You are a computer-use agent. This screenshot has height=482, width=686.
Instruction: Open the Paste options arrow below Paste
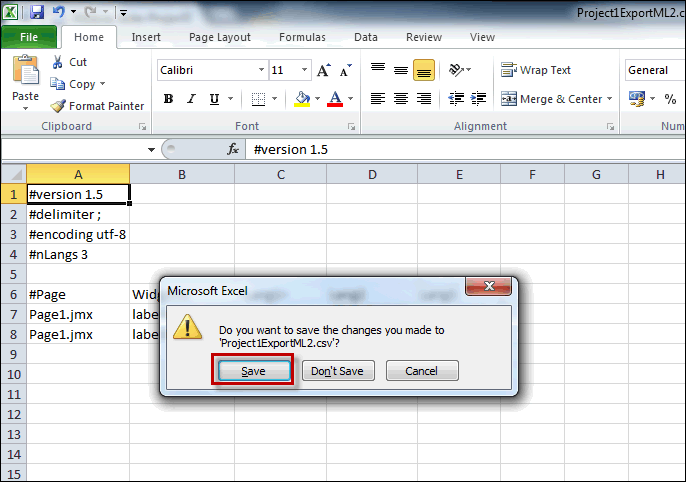25,108
